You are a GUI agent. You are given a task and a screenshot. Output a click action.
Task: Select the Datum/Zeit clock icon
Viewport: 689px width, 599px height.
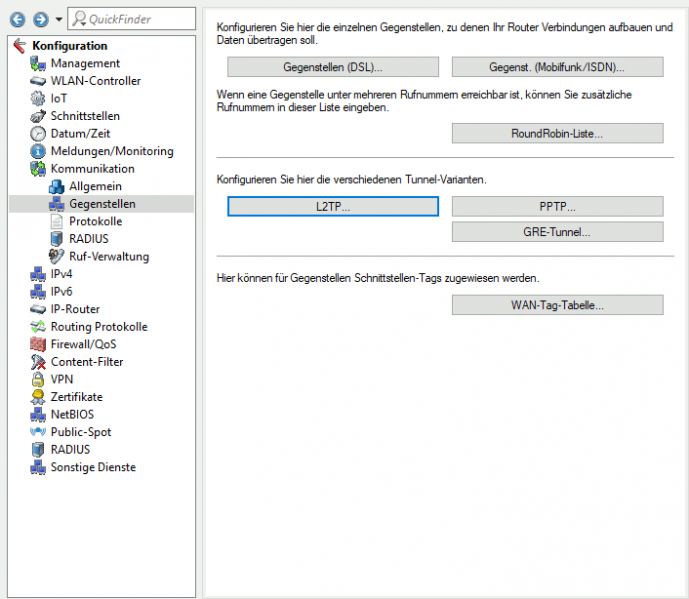coord(38,134)
